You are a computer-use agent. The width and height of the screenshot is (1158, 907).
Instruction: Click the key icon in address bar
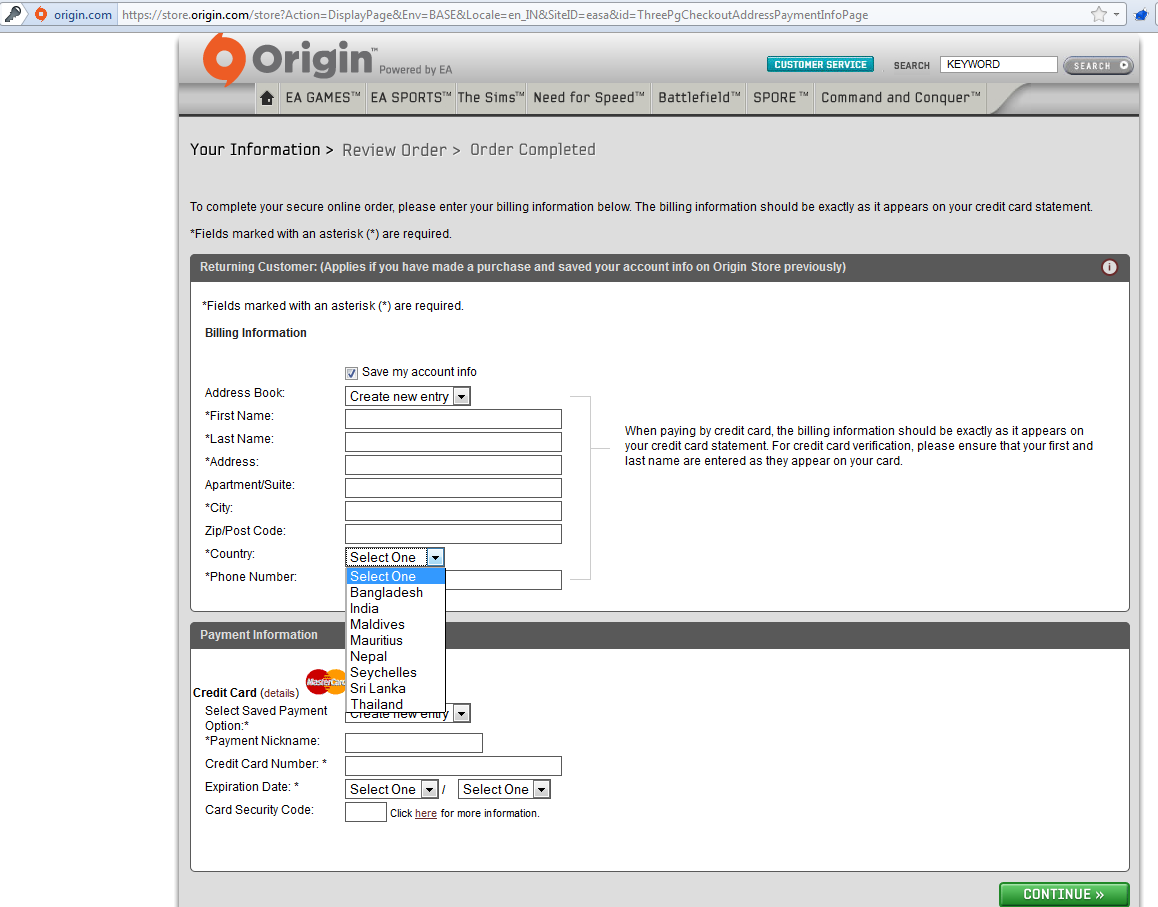(x=13, y=13)
